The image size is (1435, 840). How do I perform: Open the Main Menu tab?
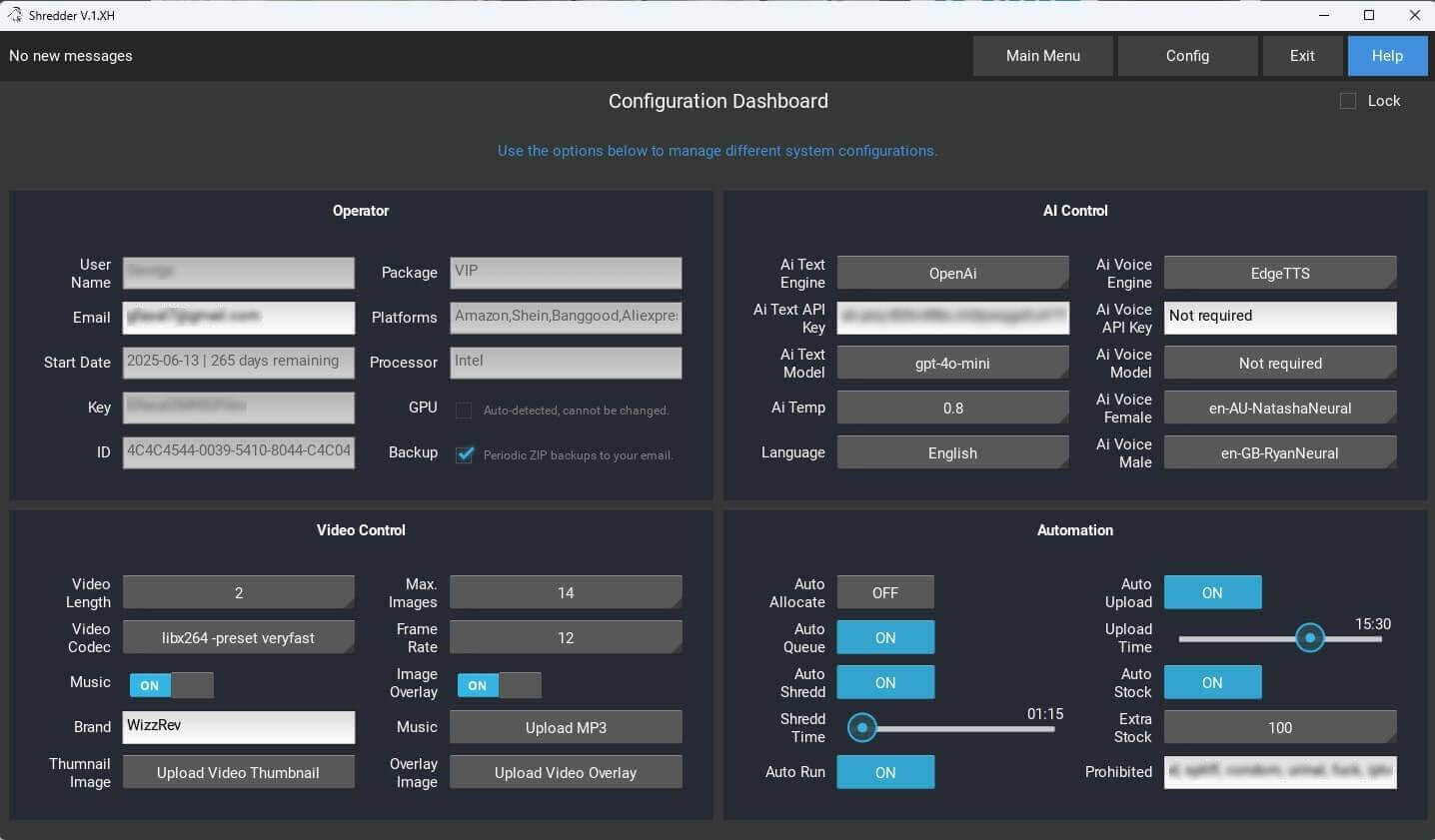click(1042, 56)
